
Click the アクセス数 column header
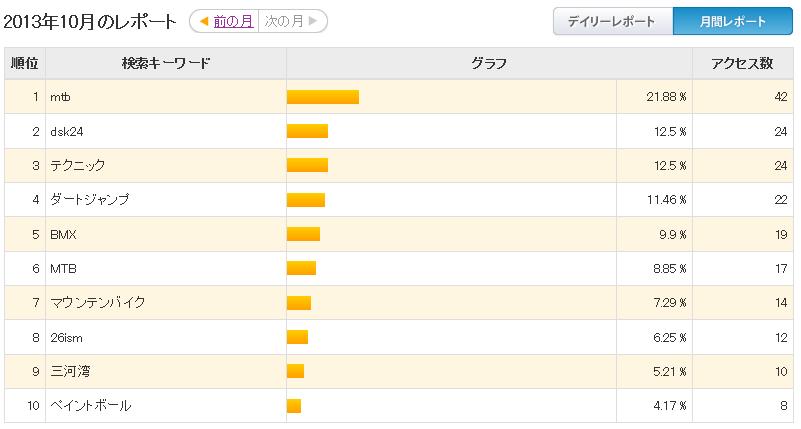742,63
